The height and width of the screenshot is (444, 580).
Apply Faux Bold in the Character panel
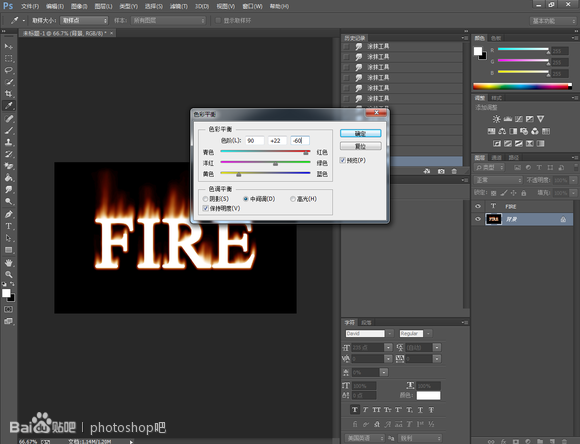[354, 410]
